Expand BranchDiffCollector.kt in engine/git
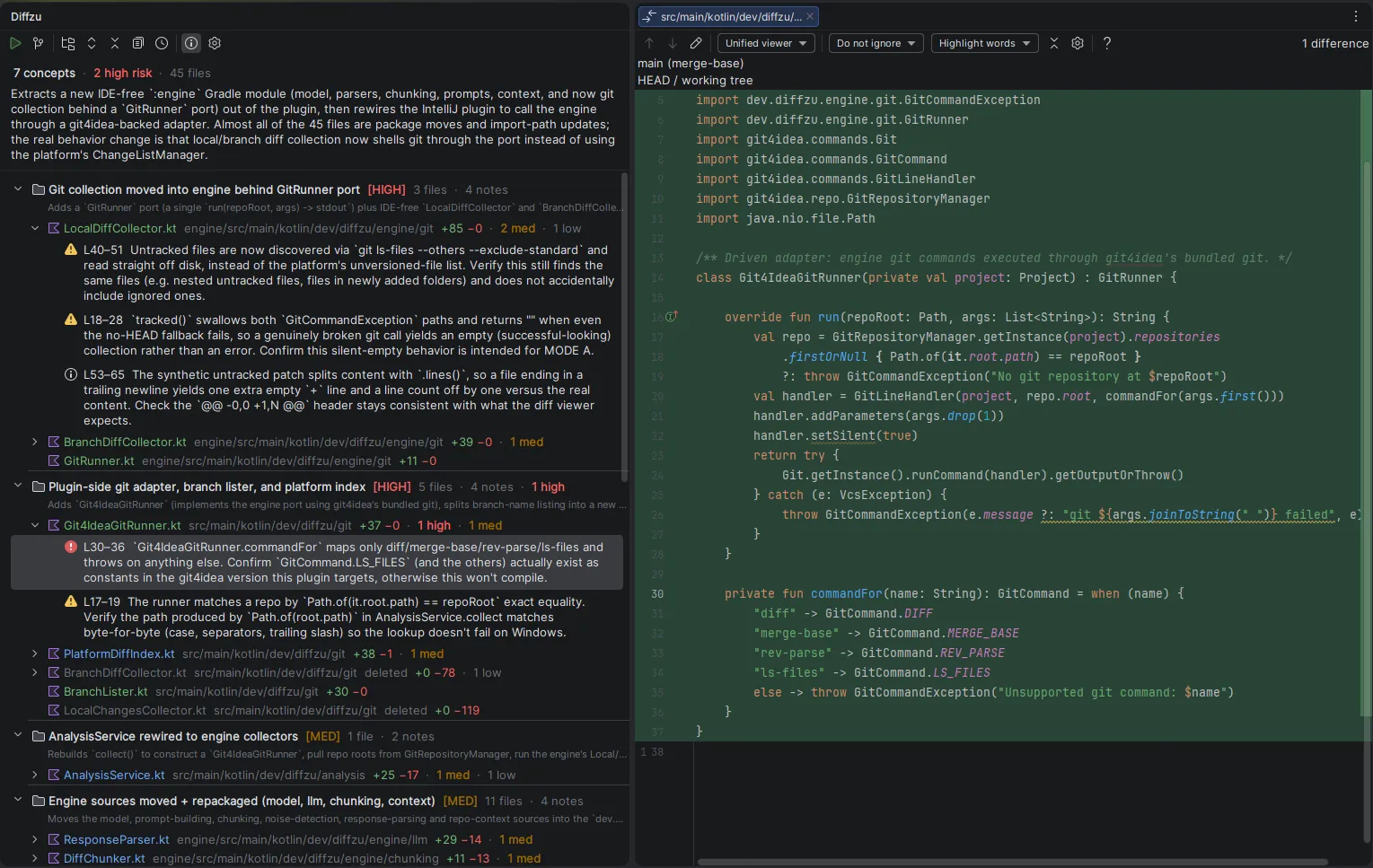This screenshot has height=868, width=1373. (x=35, y=442)
